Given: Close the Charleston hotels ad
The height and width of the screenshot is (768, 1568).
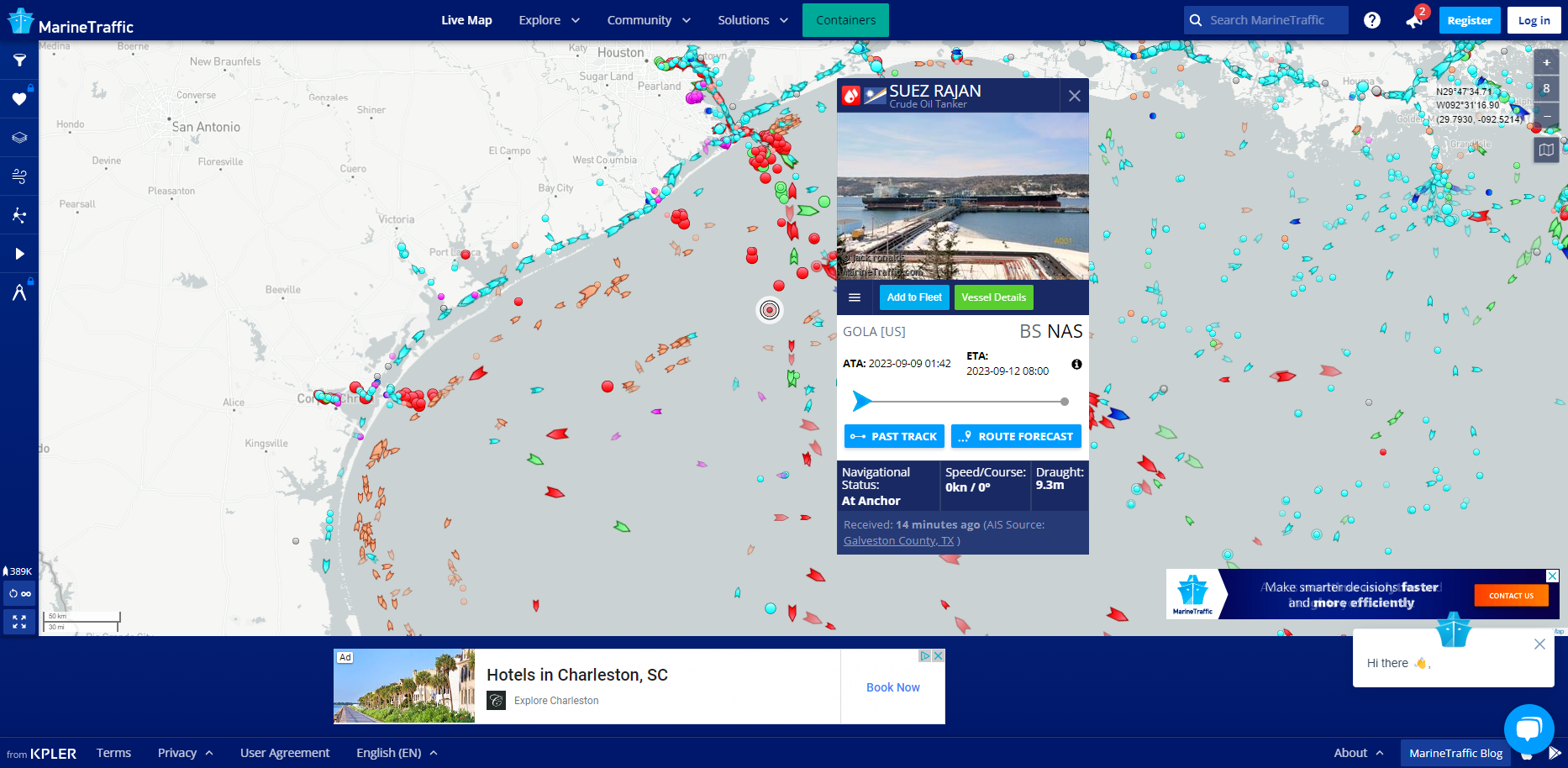Looking at the screenshot, I should pos(939,655).
